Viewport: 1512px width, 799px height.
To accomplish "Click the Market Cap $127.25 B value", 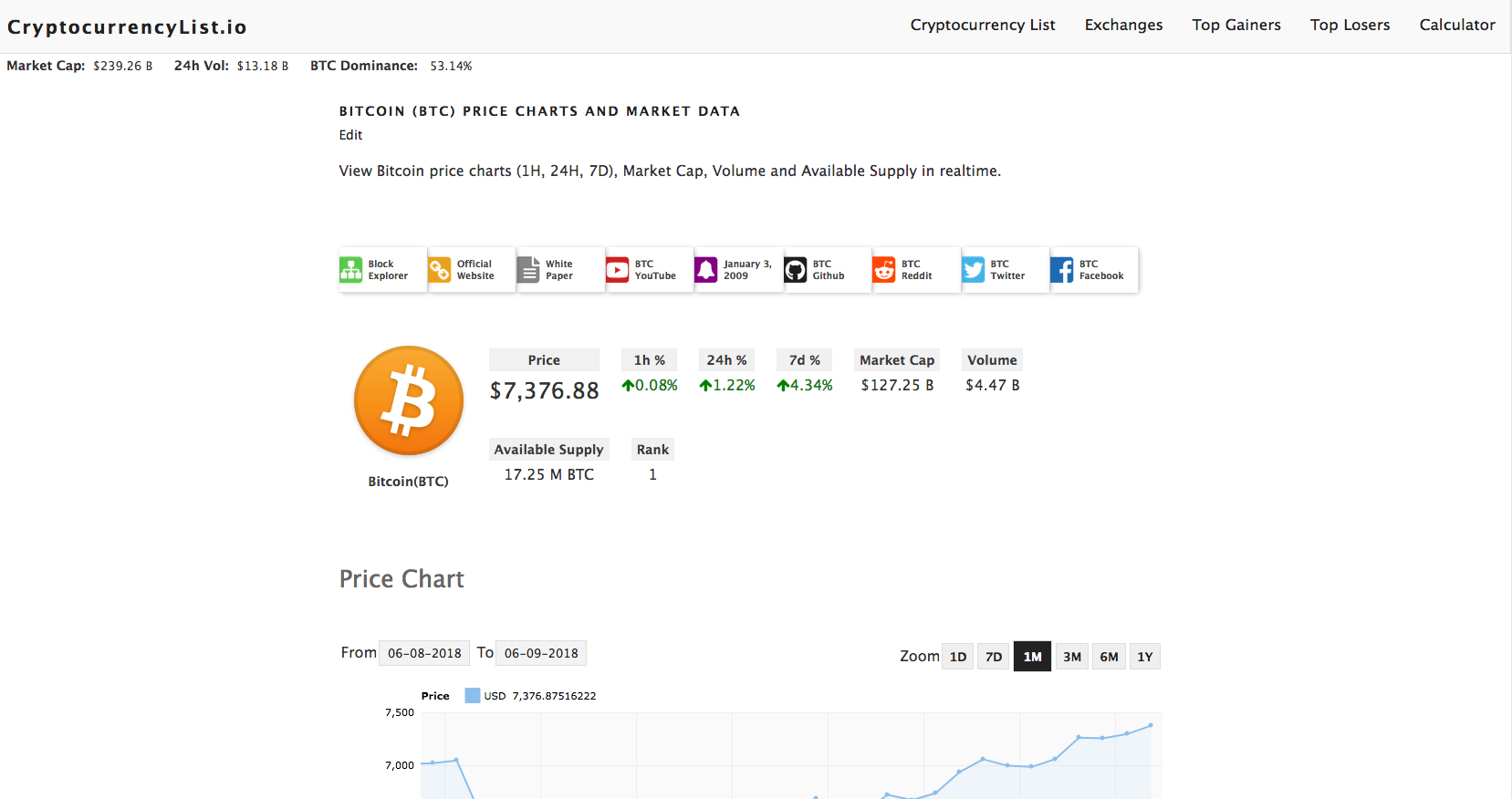I will [x=897, y=385].
